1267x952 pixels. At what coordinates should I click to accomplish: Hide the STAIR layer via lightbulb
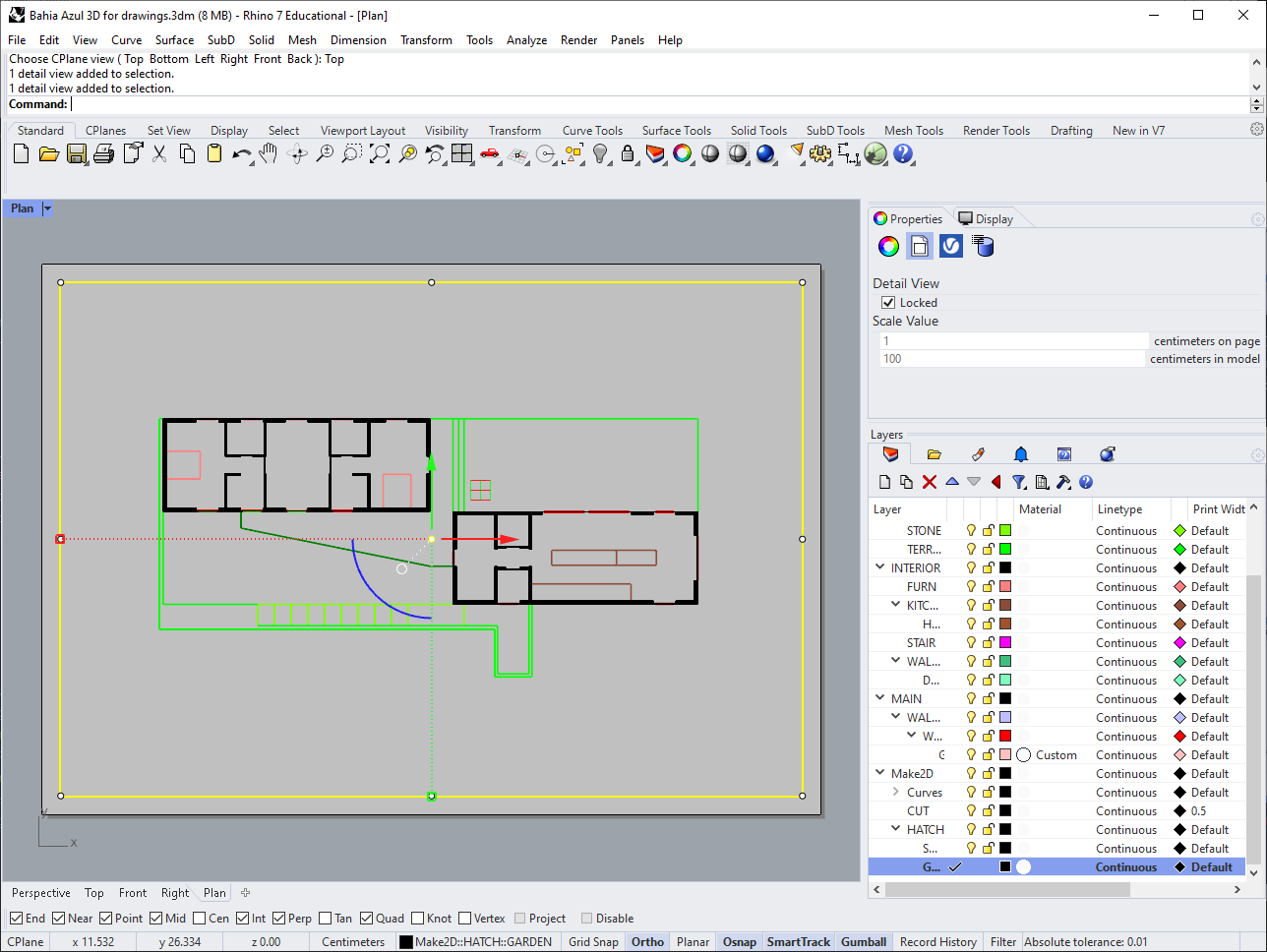pos(971,643)
